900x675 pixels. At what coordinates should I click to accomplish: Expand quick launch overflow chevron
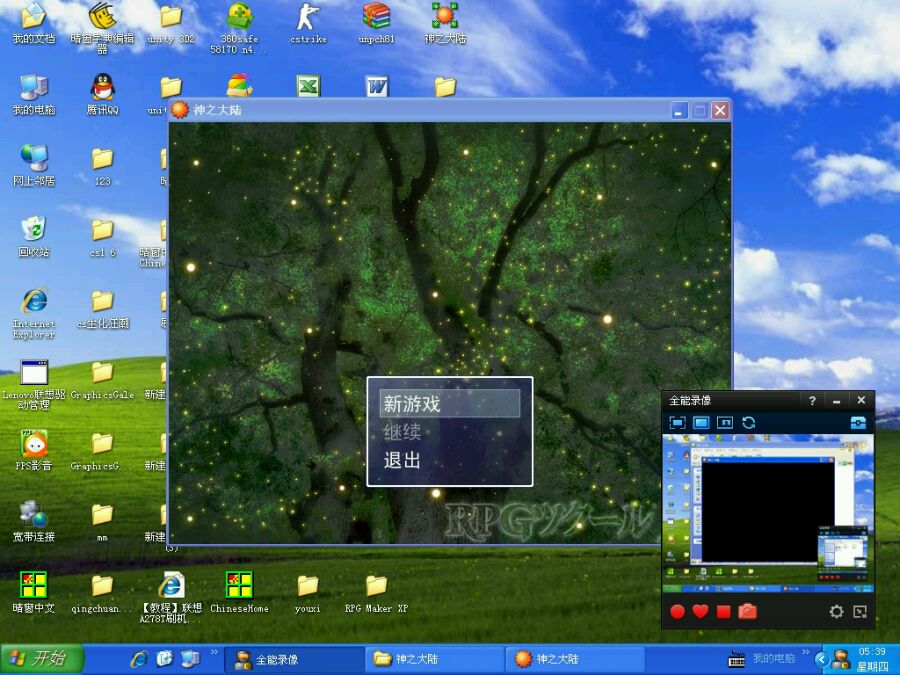[214, 653]
